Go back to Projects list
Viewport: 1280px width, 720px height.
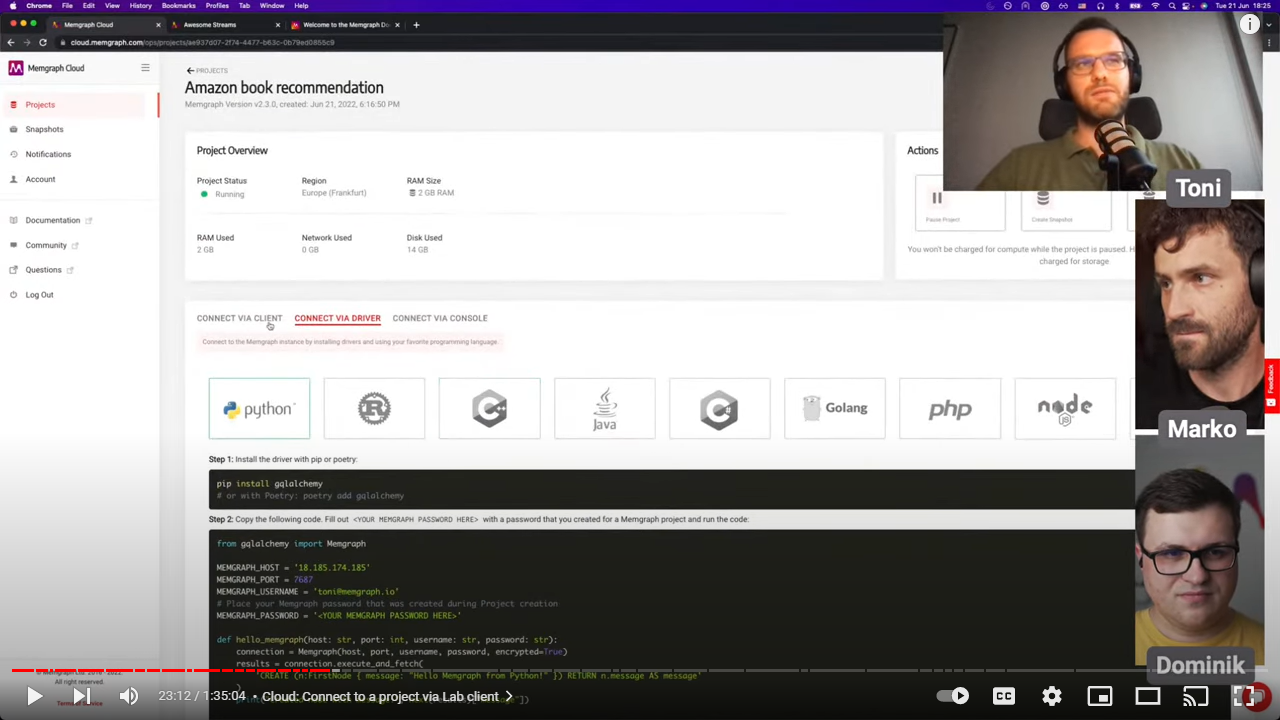(207, 71)
